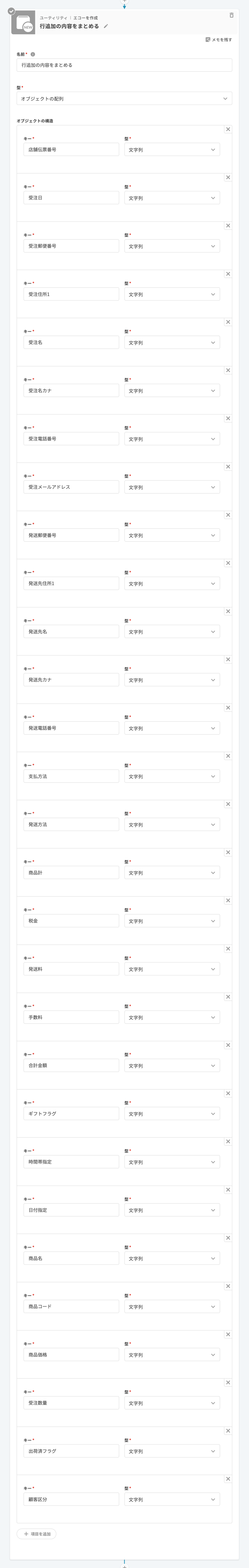Image resolution: width=249 pixels, height=1568 pixels.
Task: Click the key field containing 出荷済フラグ
Action: click(71, 1451)
